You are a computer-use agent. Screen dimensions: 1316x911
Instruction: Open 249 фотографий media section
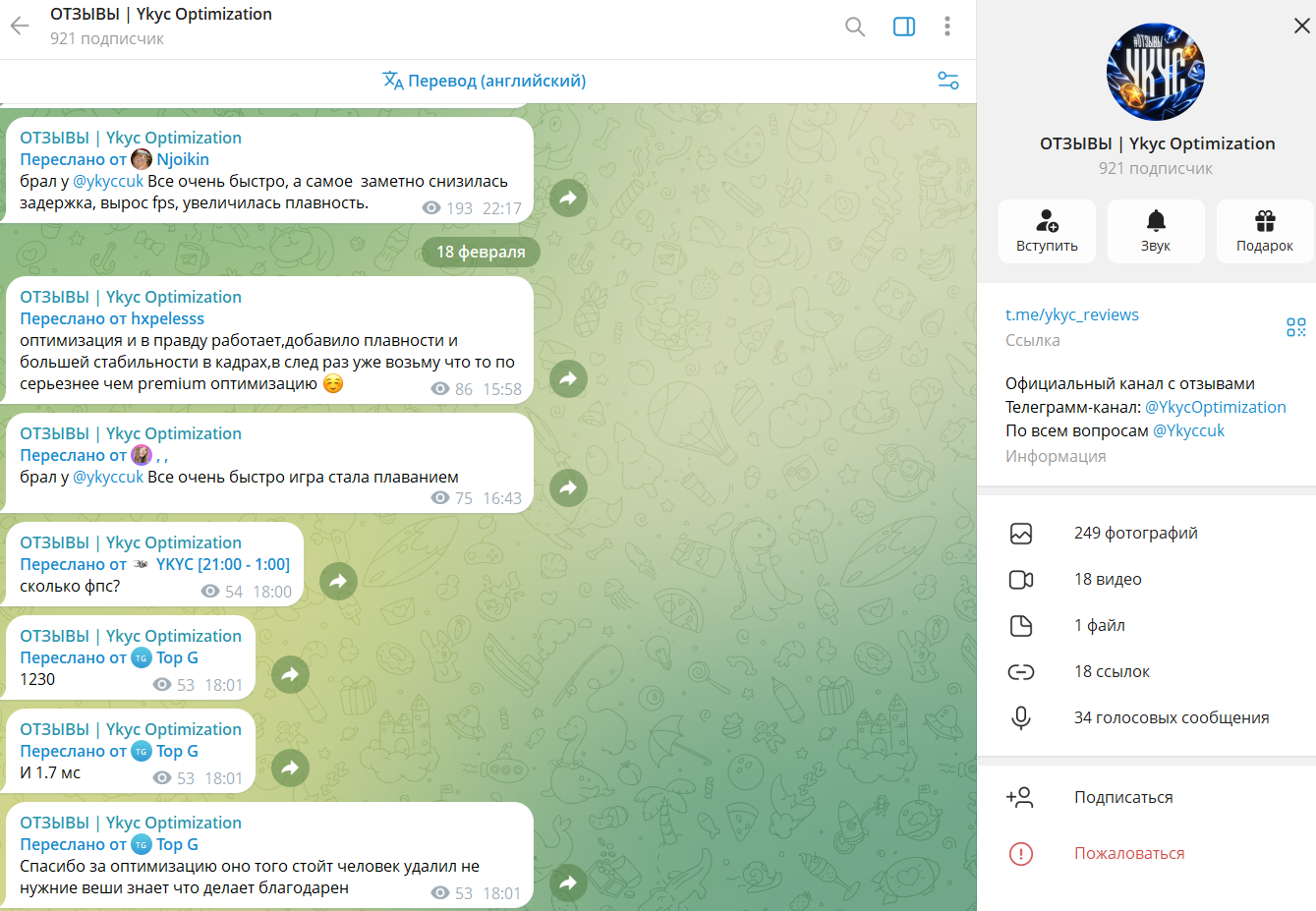[x=1146, y=533]
